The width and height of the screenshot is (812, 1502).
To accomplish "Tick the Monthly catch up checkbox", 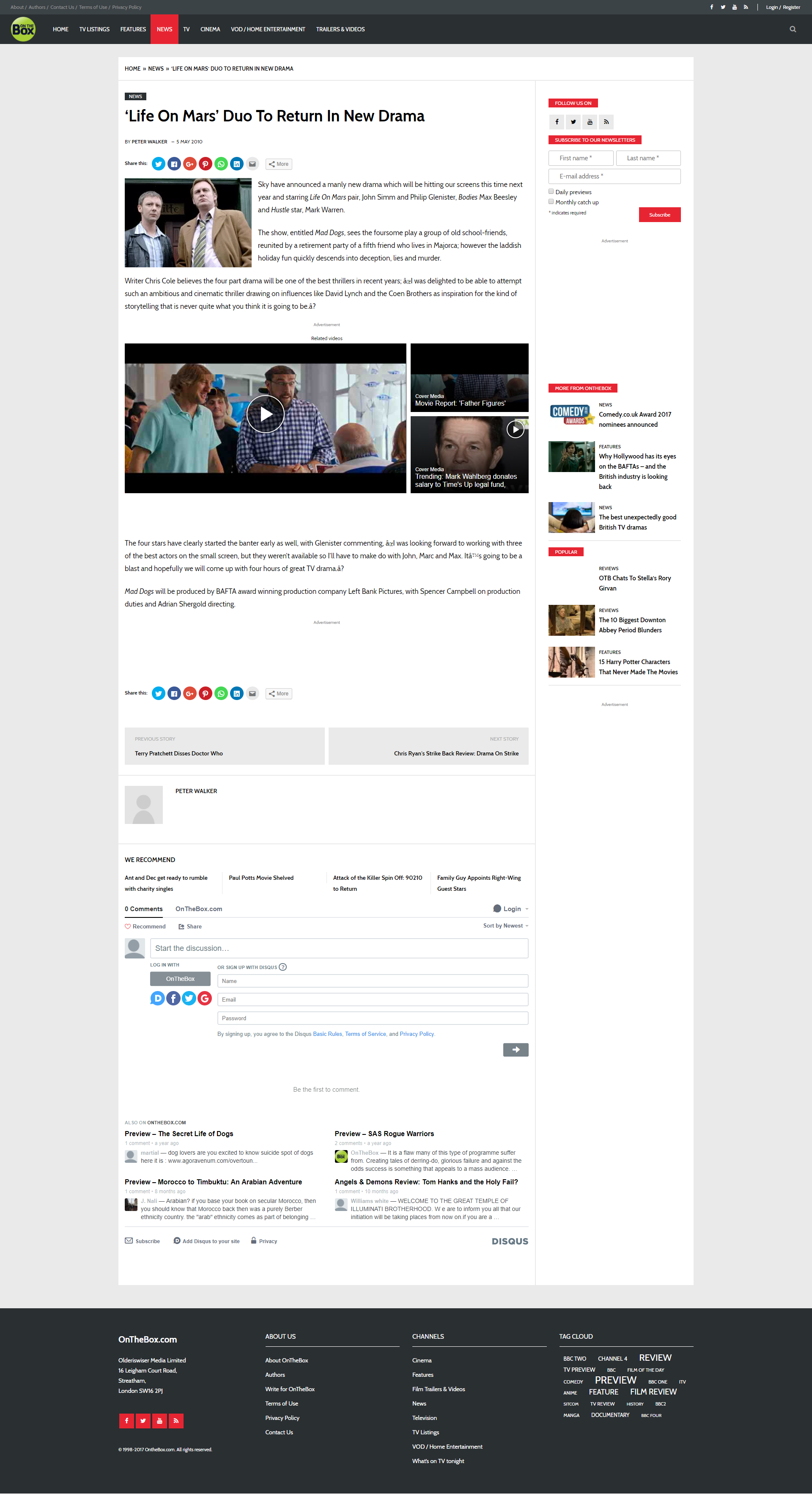I will pos(551,202).
